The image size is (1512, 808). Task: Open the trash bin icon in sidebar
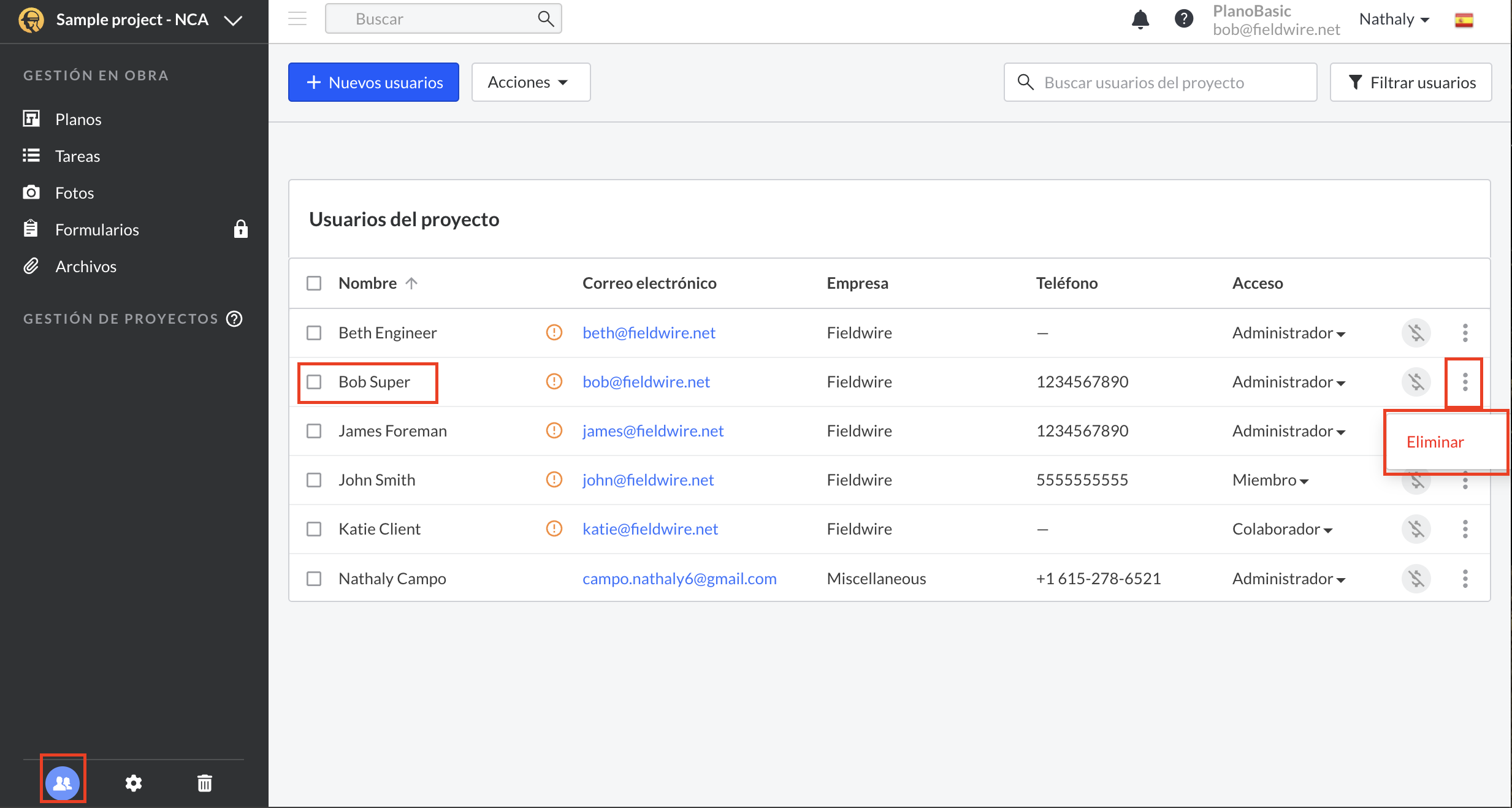[x=205, y=783]
